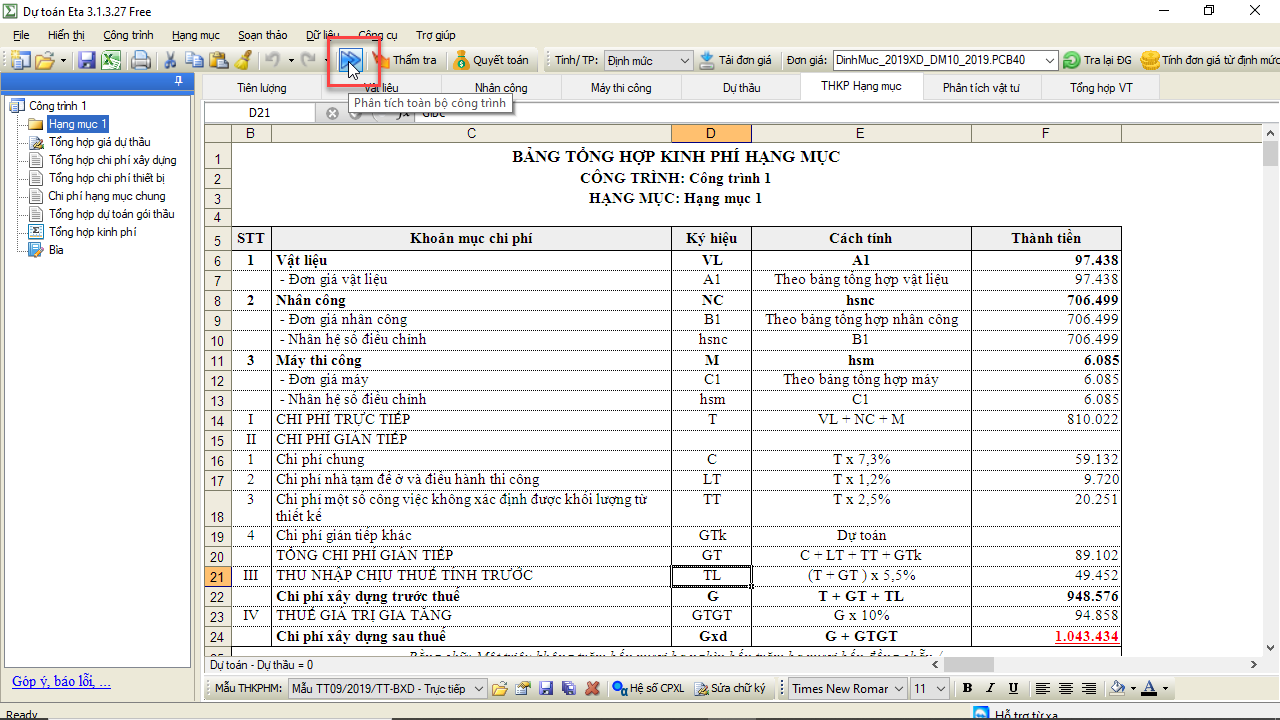Open the dropdown arrow beside open folder icon

(63, 60)
